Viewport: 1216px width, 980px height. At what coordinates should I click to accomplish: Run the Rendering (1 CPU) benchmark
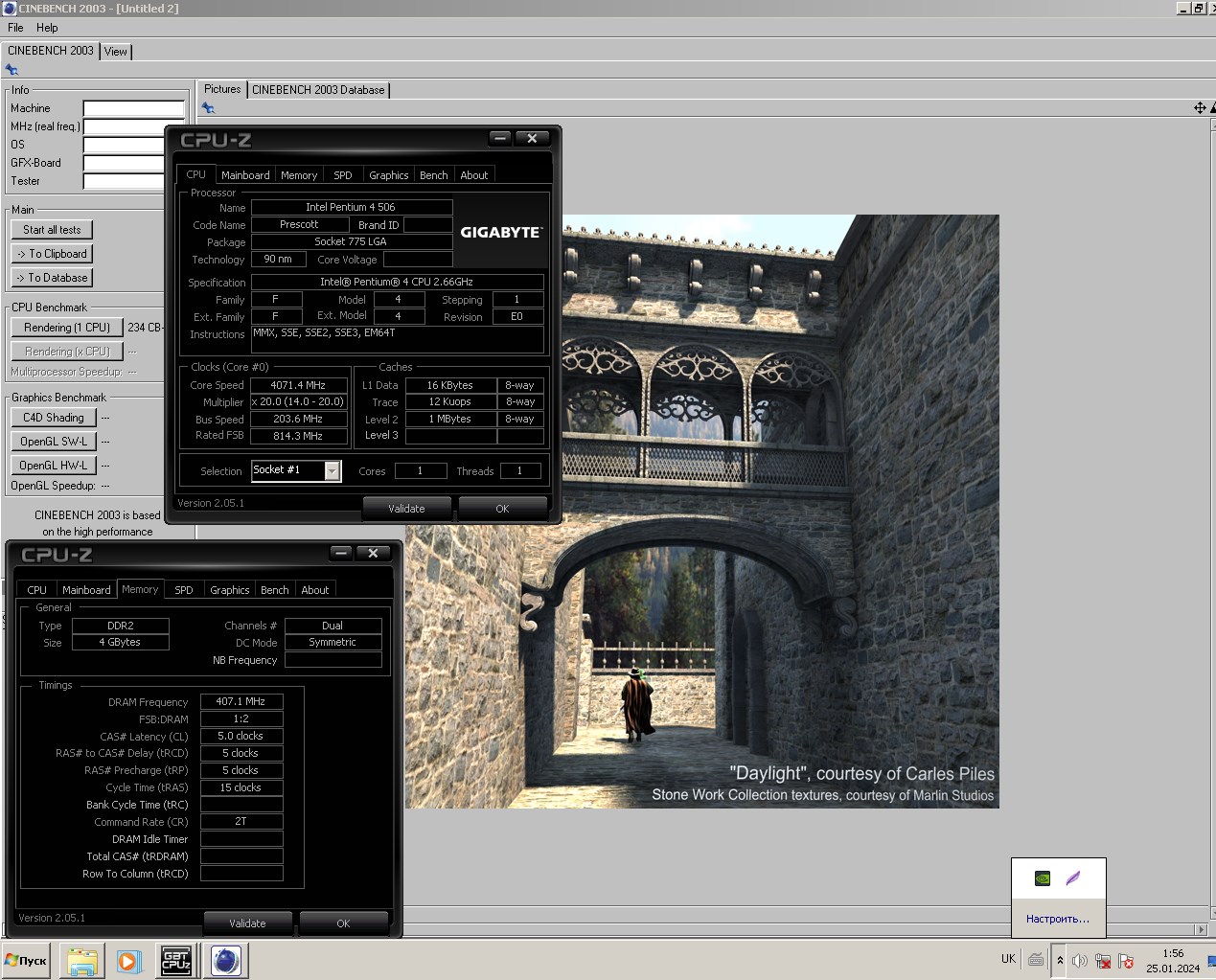click(67, 328)
